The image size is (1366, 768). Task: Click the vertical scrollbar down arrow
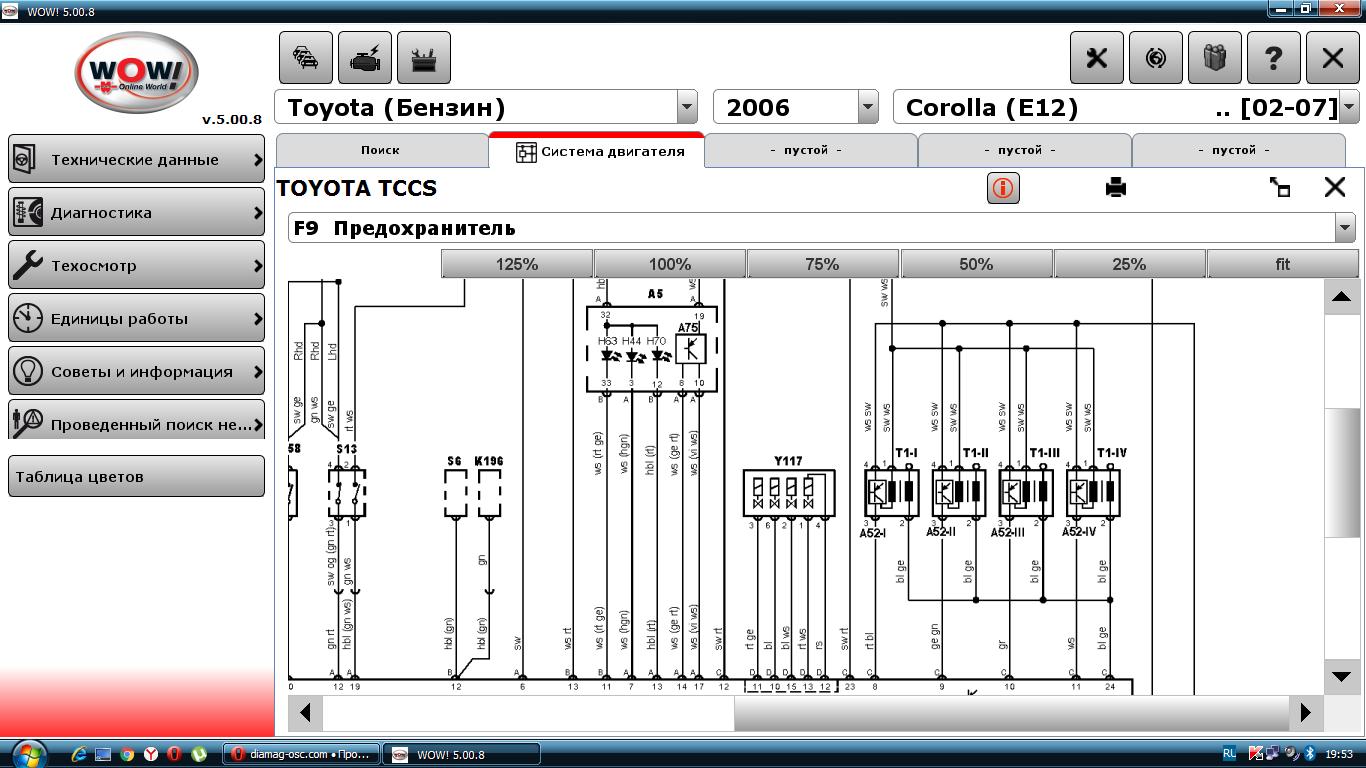coord(1341,677)
